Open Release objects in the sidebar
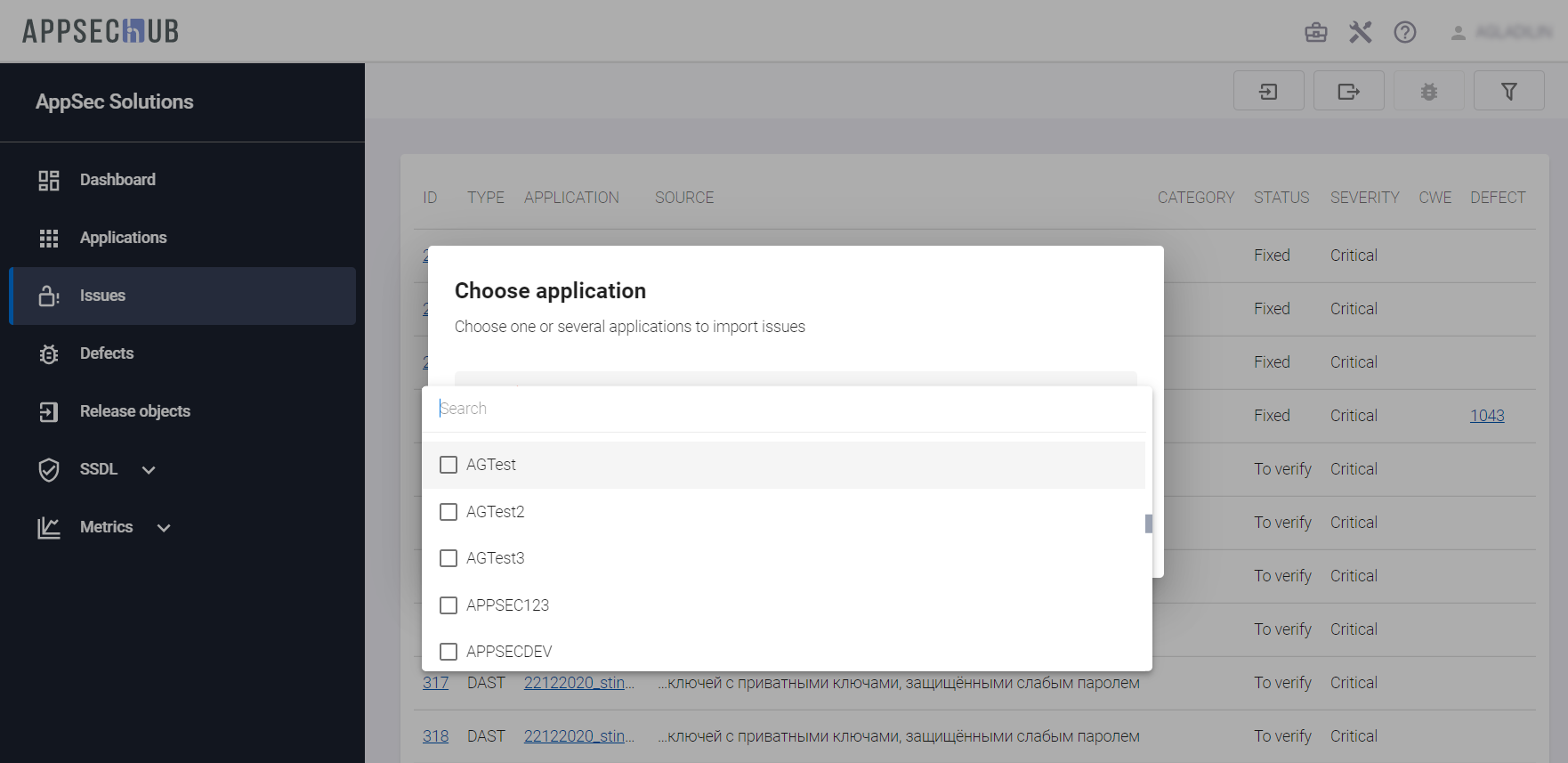 tap(134, 411)
